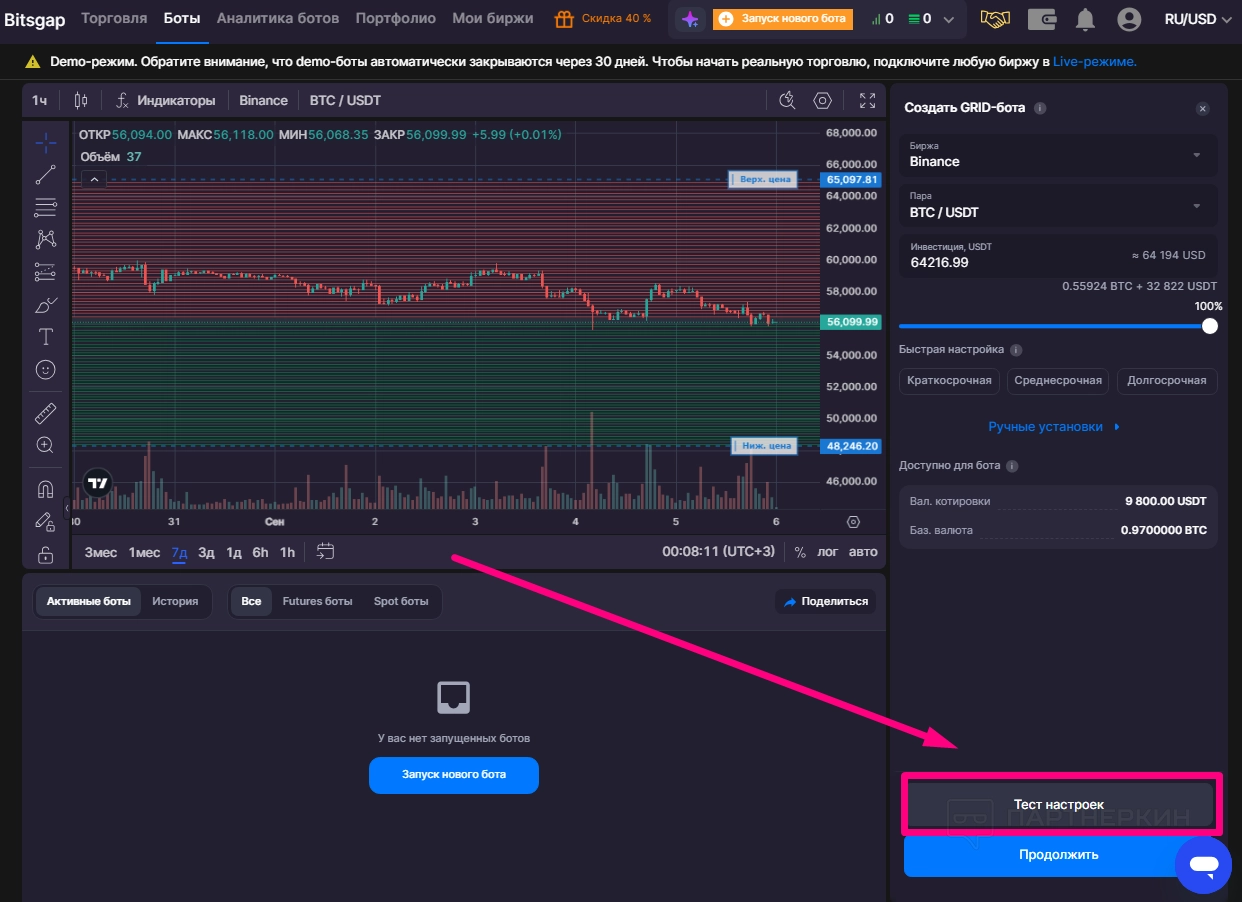Open the emoji sticker tool
This screenshot has width=1242, height=902.
coord(45,369)
